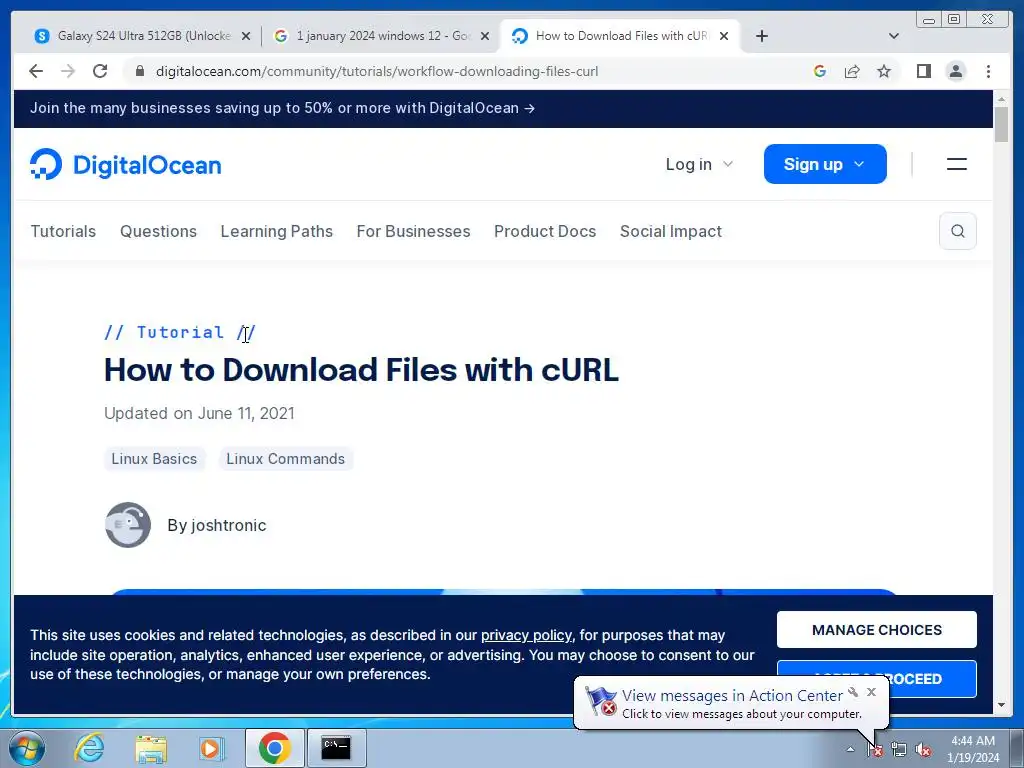Open the Action Center balloon wrench options
This screenshot has width=1024, height=768.
pyautogui.click(x=853, y=692)
